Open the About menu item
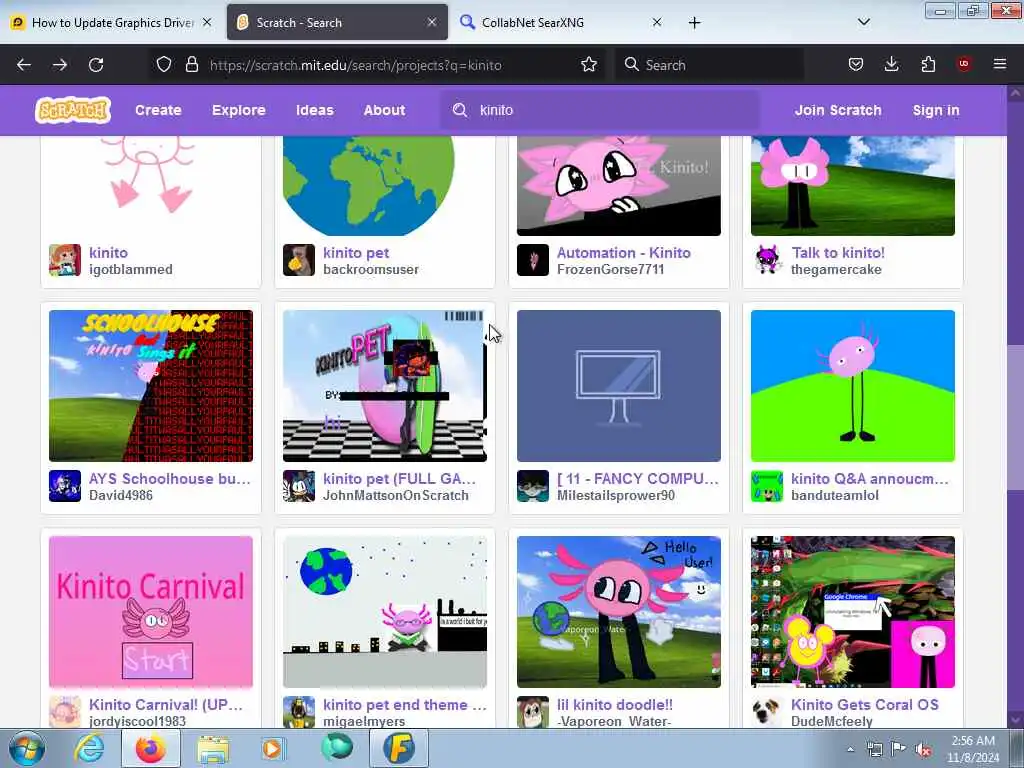Screen dimensions: 1024x768 point(384,110)
